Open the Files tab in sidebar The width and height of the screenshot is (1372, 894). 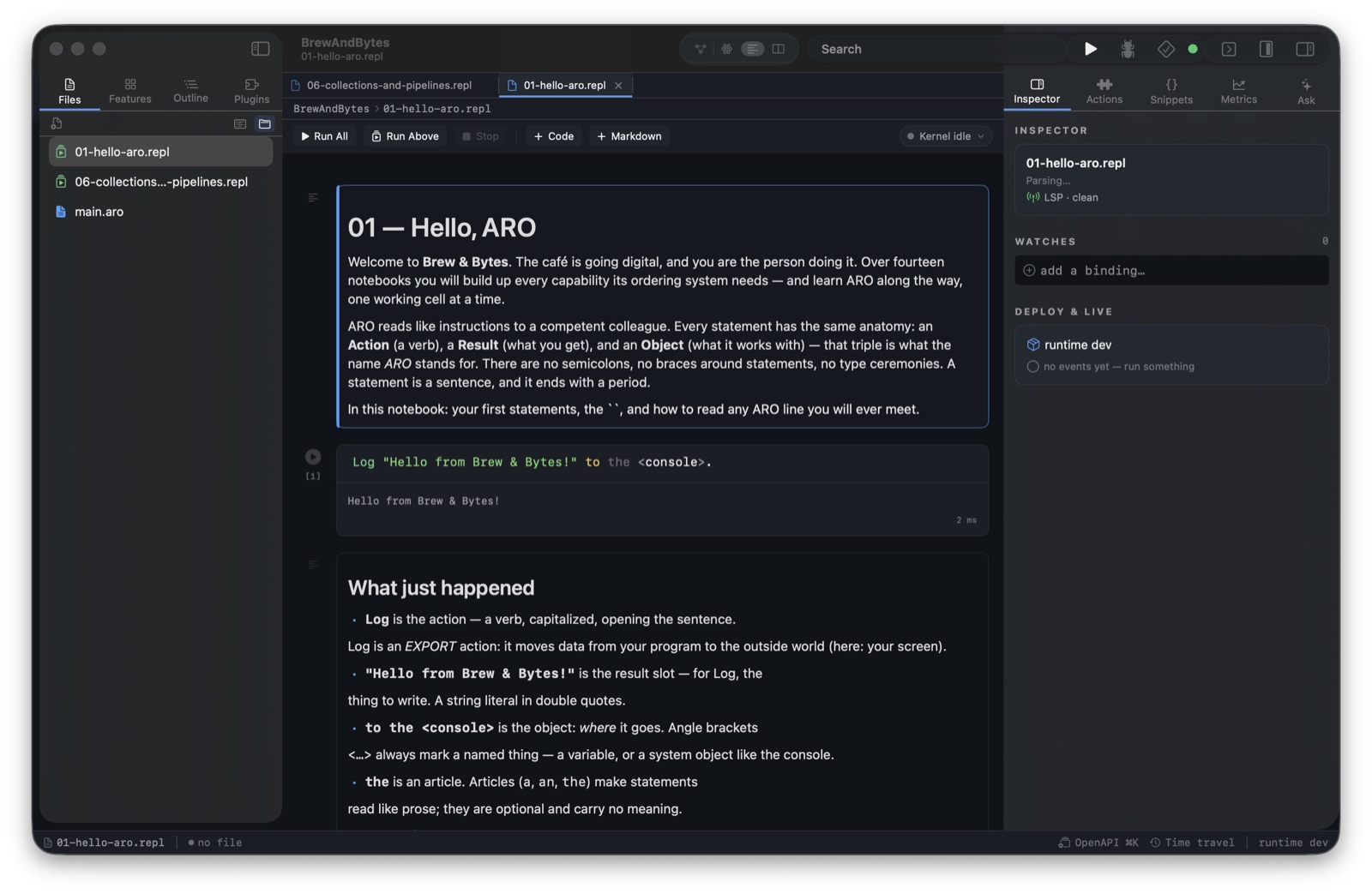69,91
